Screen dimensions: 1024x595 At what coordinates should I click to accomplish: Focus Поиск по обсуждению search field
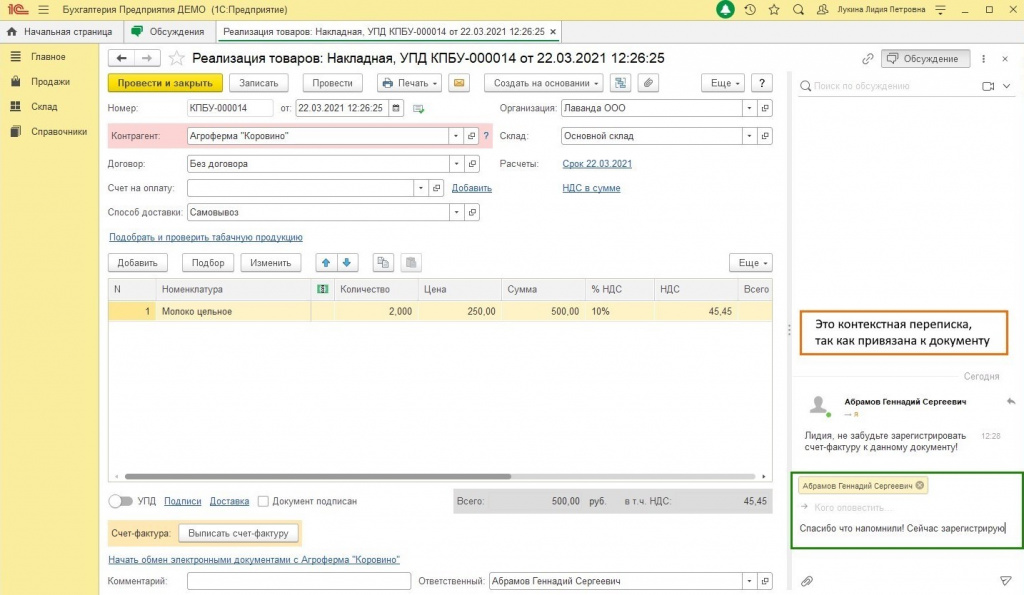tap(888, 86)
